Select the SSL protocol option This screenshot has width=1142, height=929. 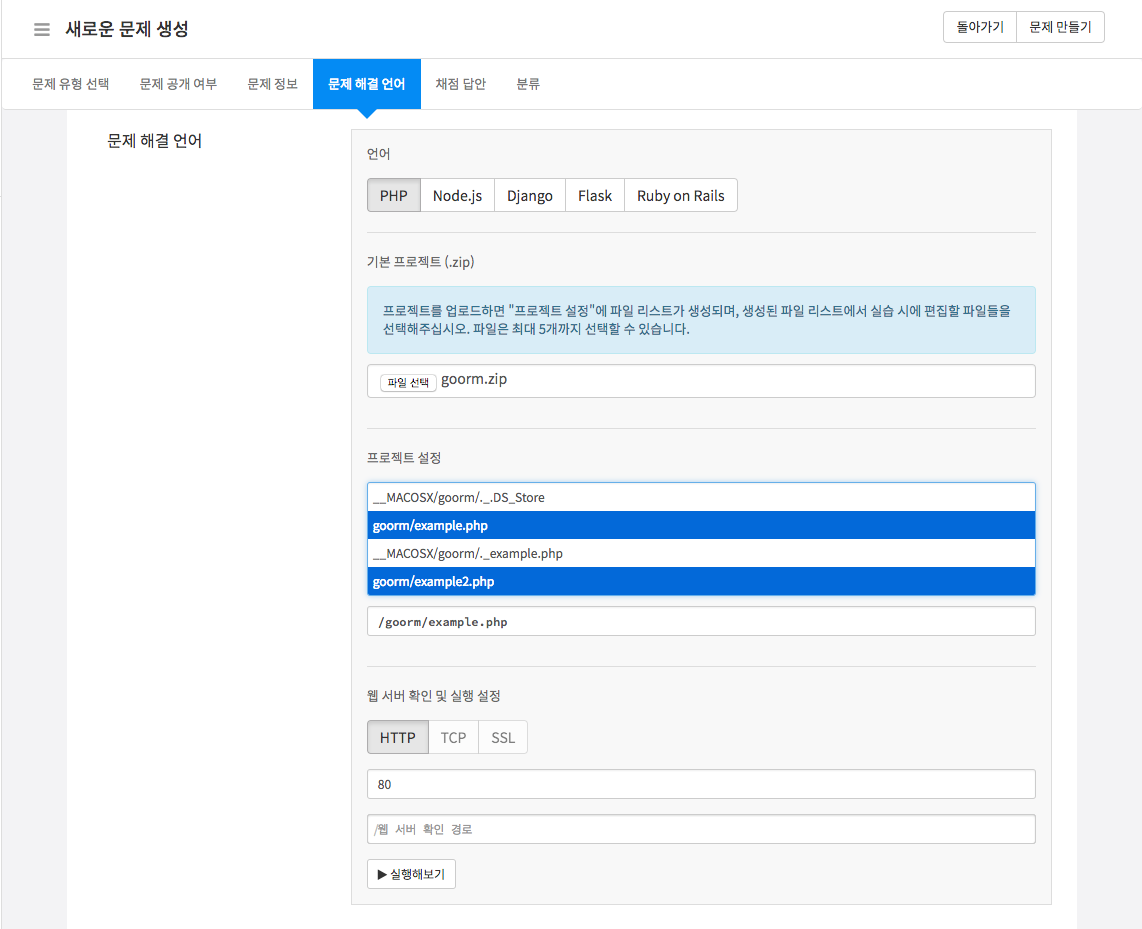(503, 737)
